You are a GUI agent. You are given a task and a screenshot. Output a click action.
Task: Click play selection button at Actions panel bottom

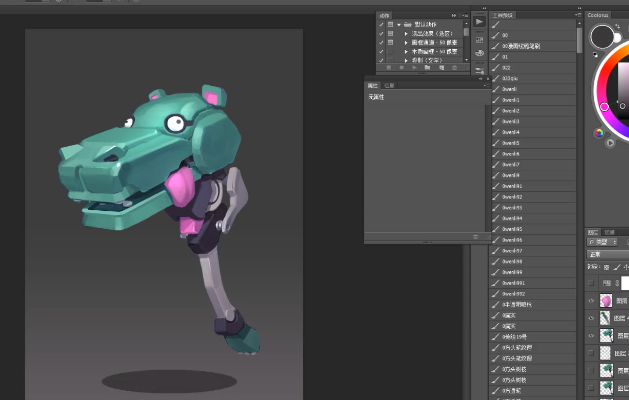point(414,68)
